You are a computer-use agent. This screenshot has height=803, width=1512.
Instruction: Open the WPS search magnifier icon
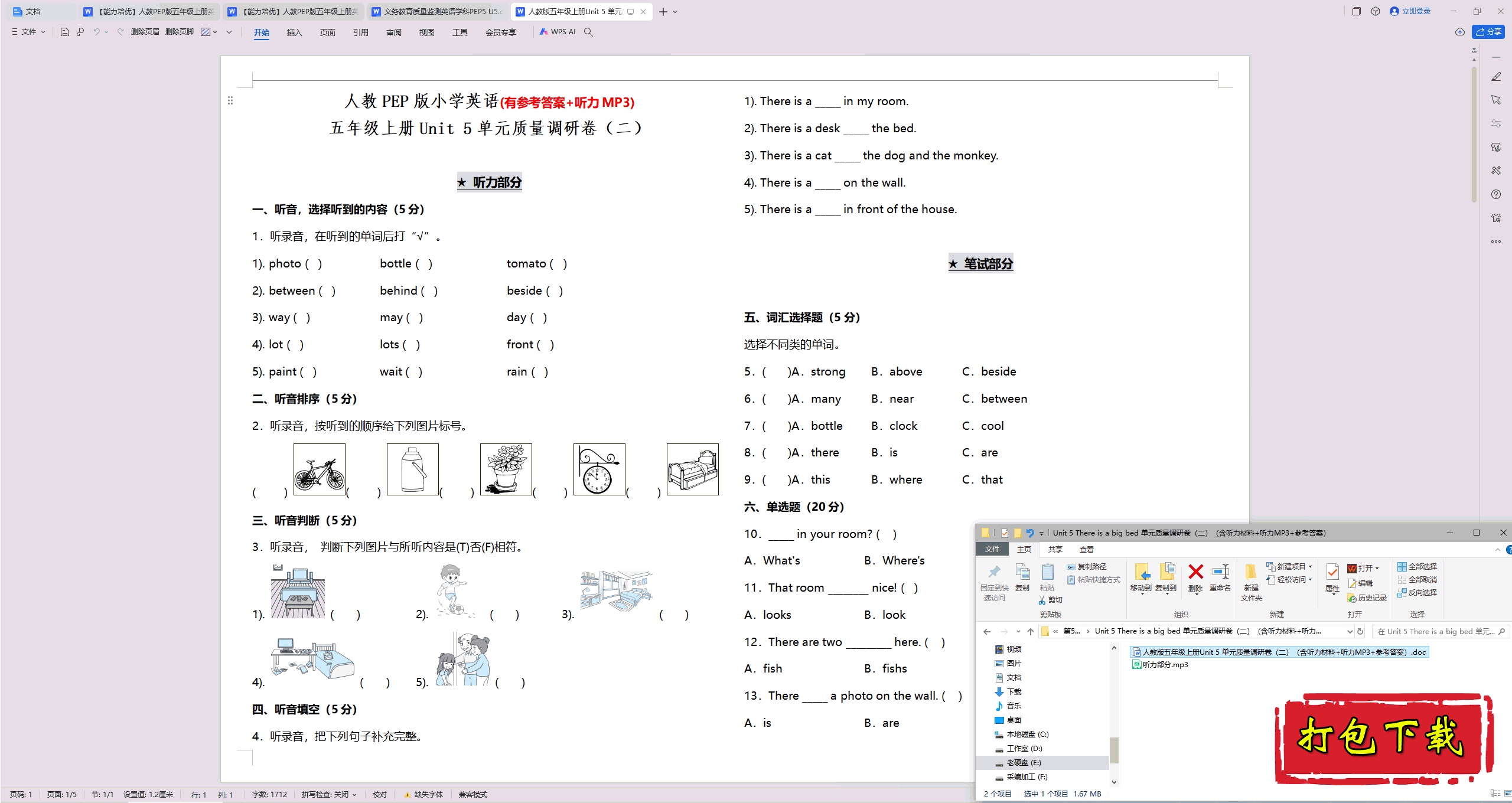coord(588,32)
